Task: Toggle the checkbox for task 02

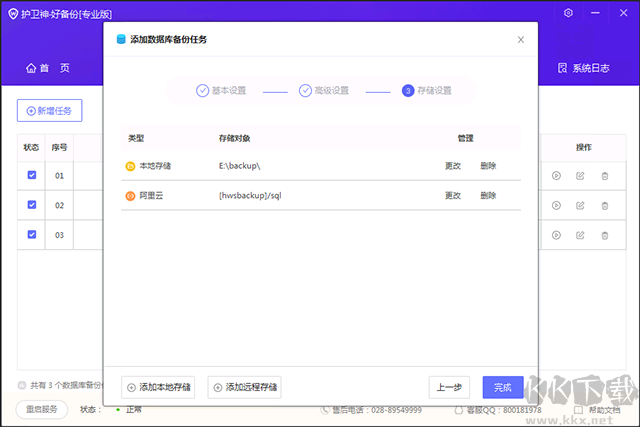Action: coord(31,205)
